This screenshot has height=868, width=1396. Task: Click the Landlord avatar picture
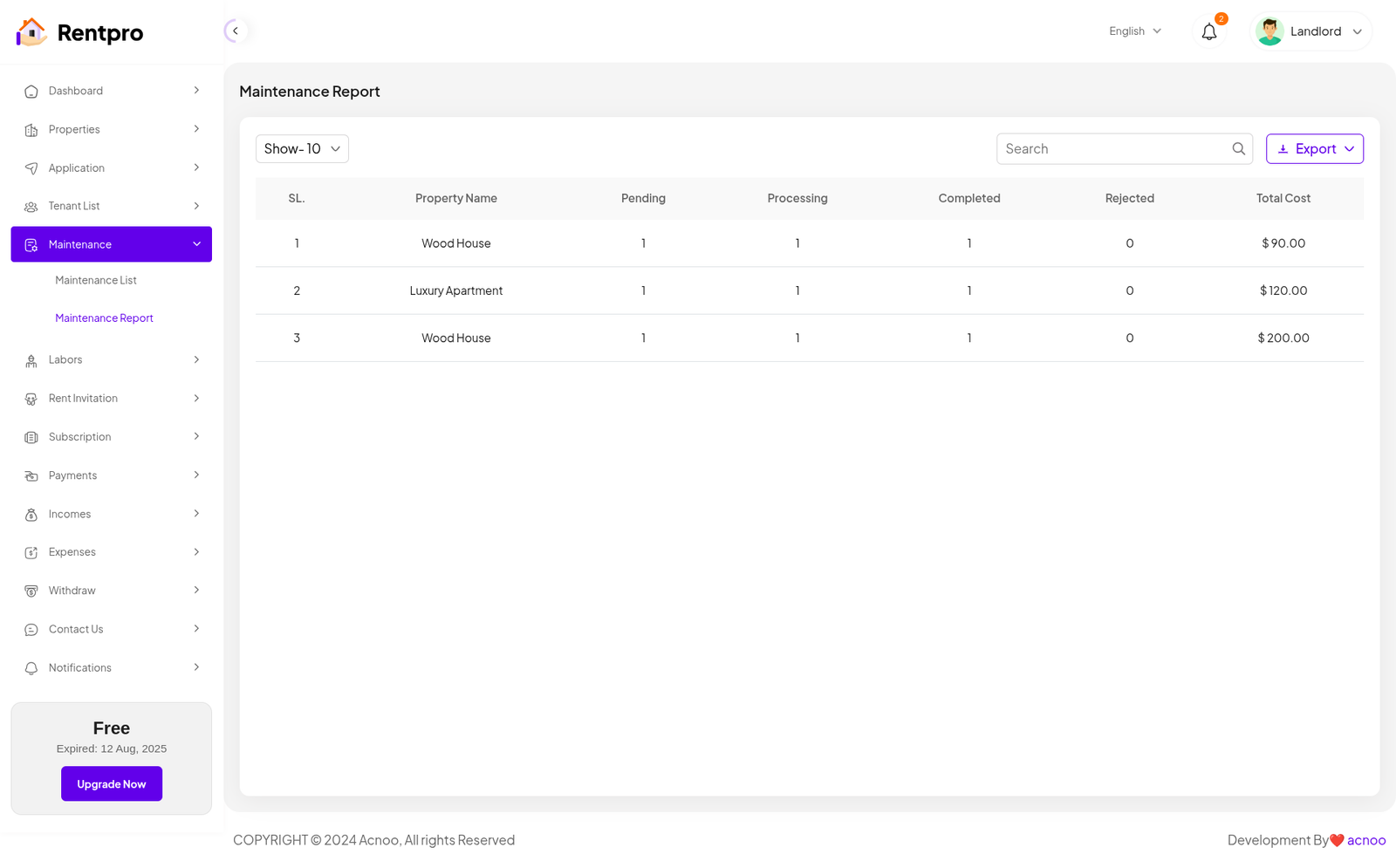[1269, 32]
